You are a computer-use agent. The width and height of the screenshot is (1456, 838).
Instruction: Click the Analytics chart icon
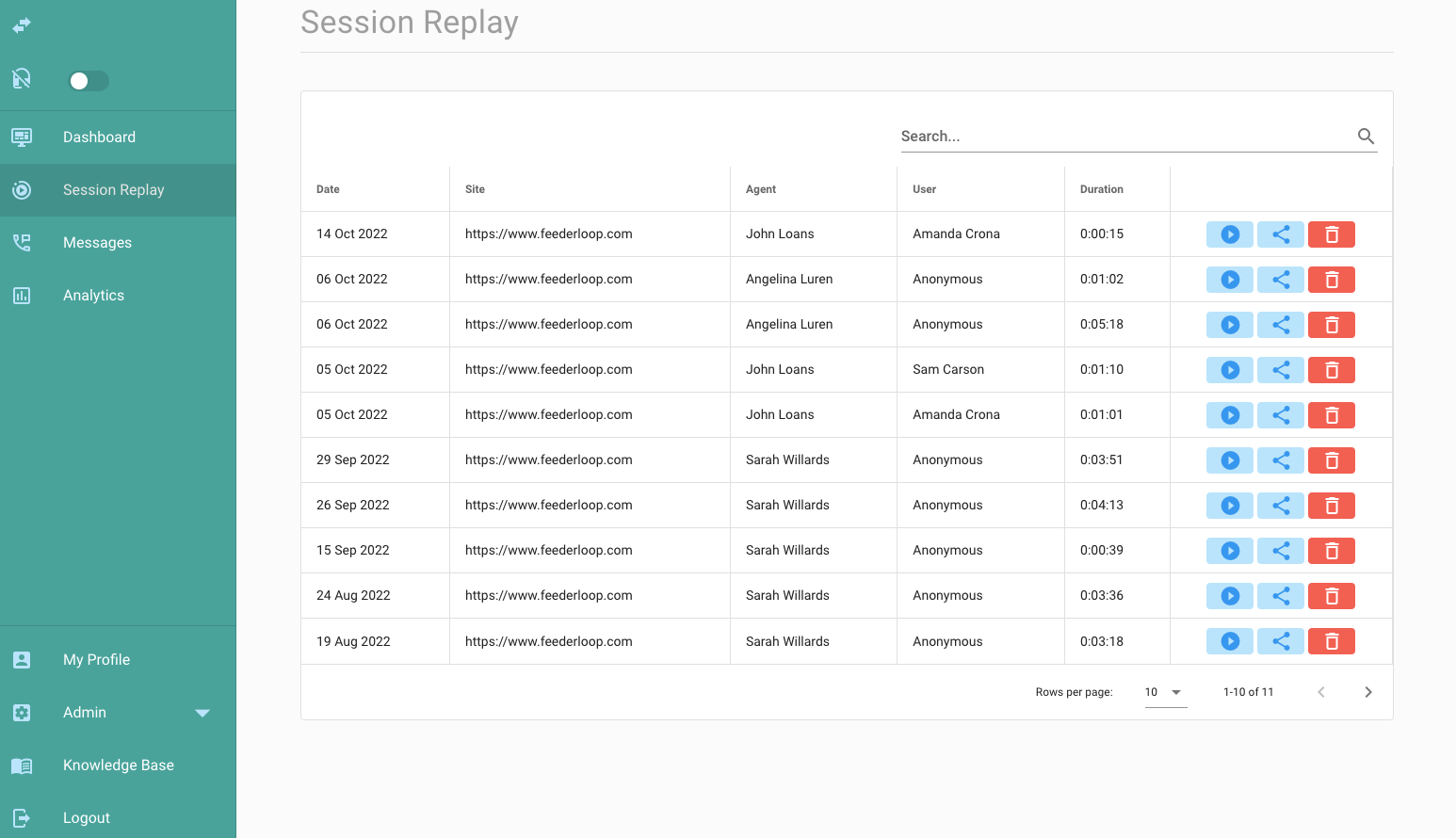pyautogui.click(x=22, y=296)
